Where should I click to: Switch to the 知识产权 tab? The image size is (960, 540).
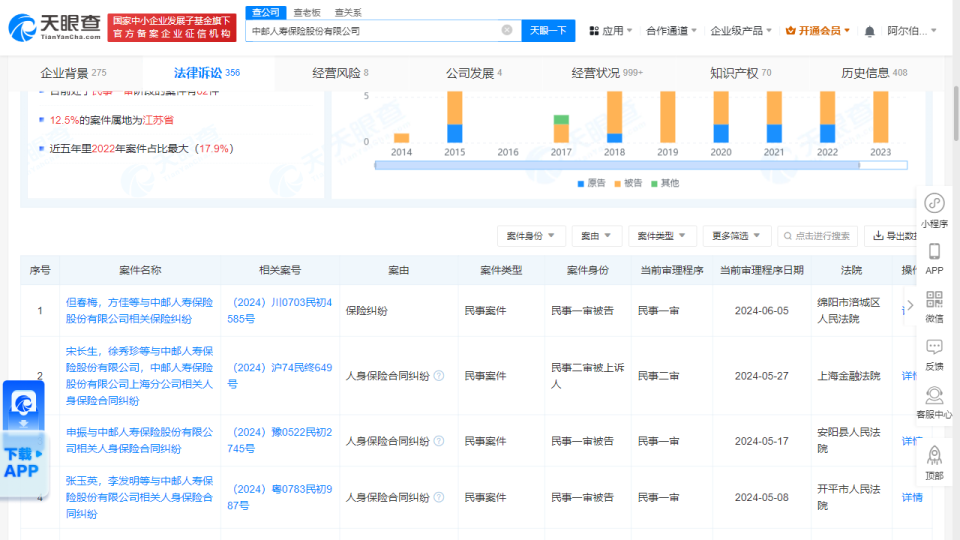(740, 73)
